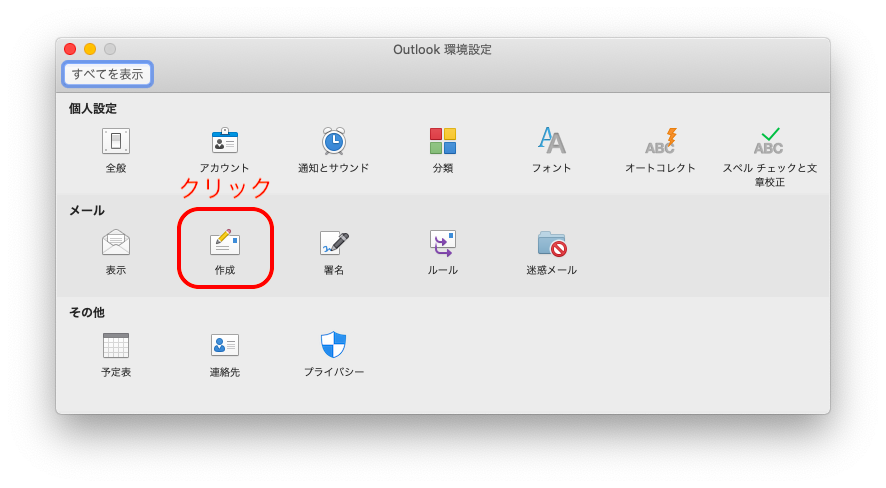This screenshot has height=488, width=886.
Task: Click the すべてを表示 button
Action: (x=107, y=74)
